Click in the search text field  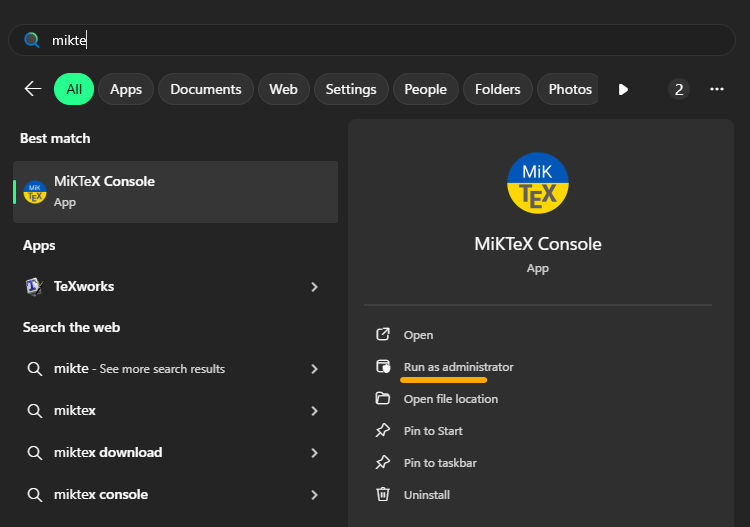coord(372,40)
